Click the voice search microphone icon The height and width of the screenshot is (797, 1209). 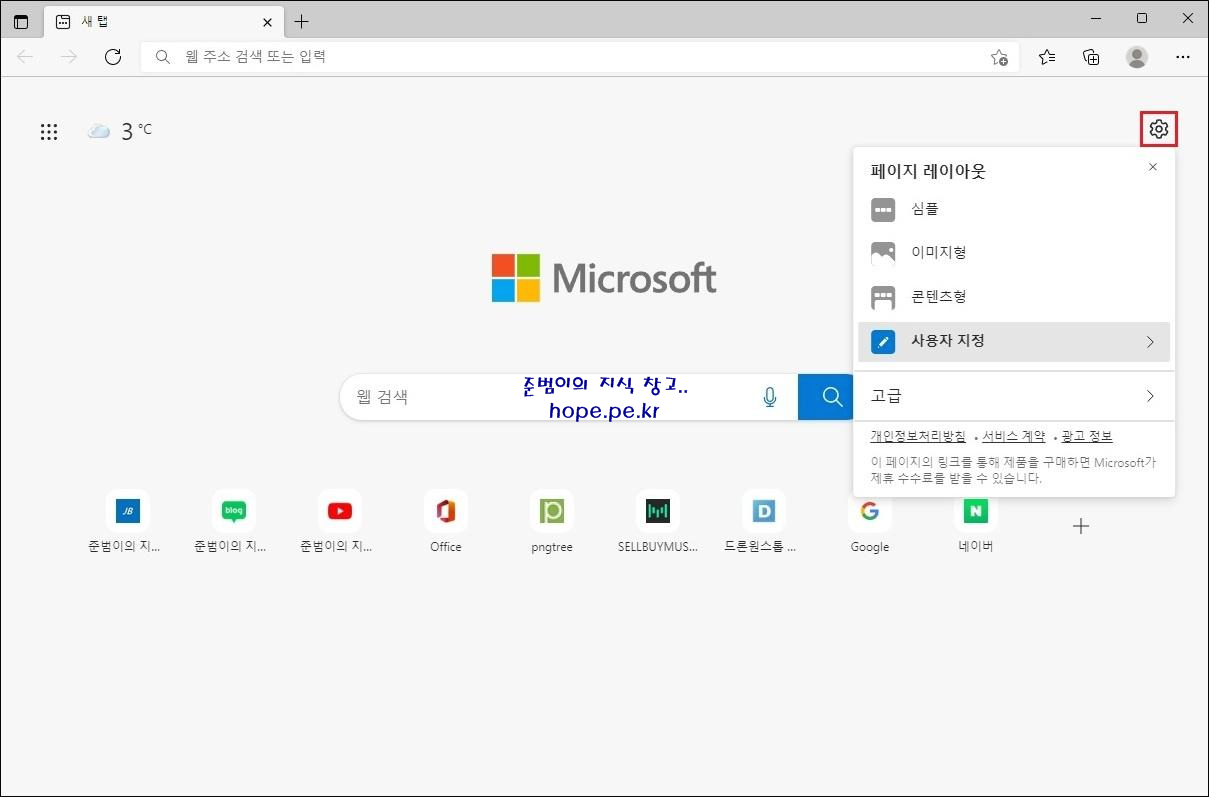coord(770,397)
